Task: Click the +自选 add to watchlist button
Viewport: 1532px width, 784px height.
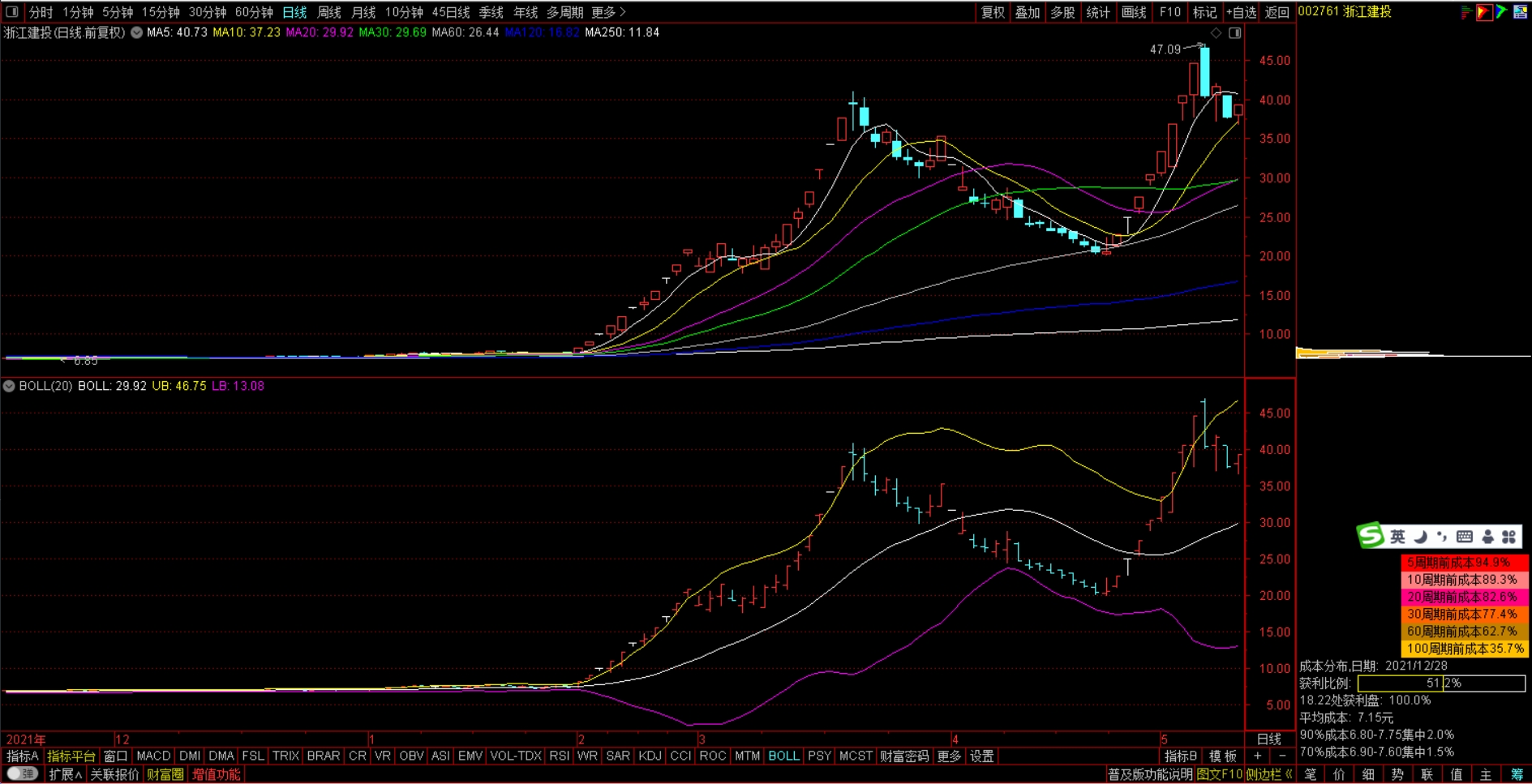Action: point(1241,12)
